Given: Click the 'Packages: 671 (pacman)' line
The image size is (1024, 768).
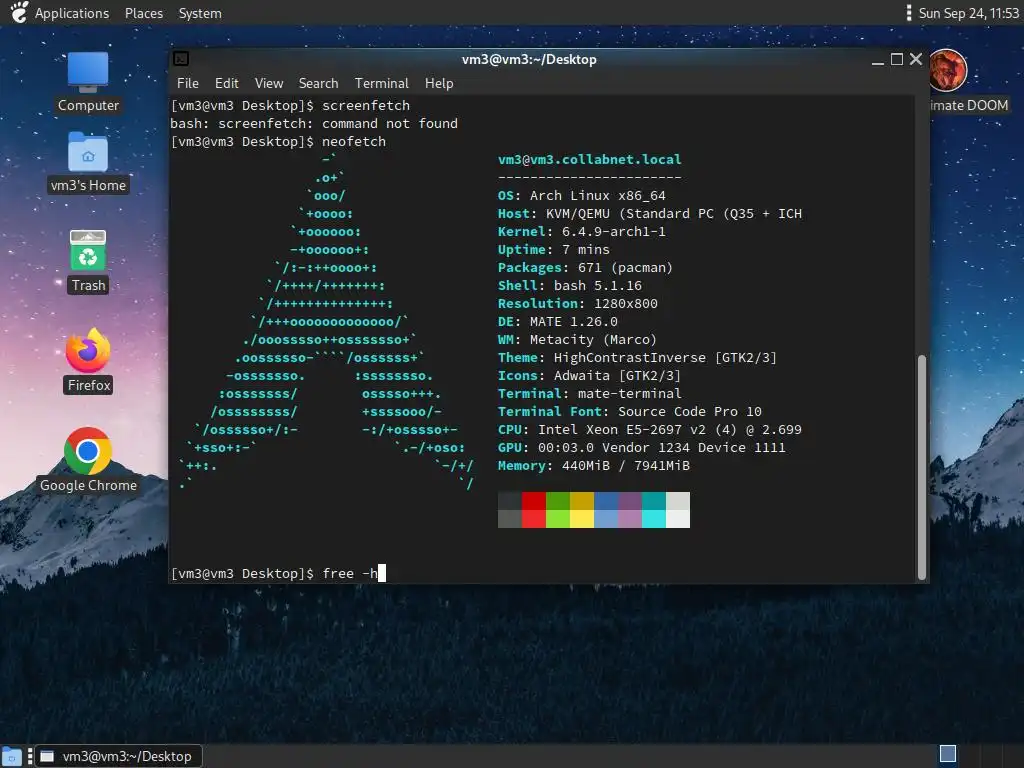Looking at the screenshot, I should (585, 267).
